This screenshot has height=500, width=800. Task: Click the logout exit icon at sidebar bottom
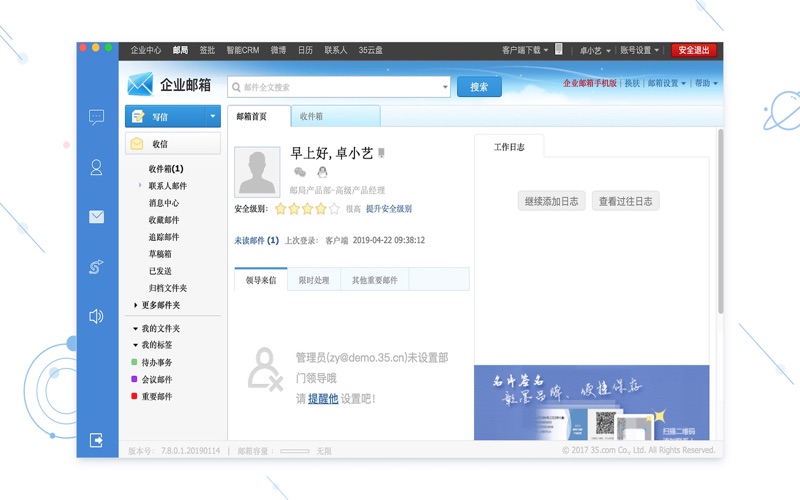96,439
